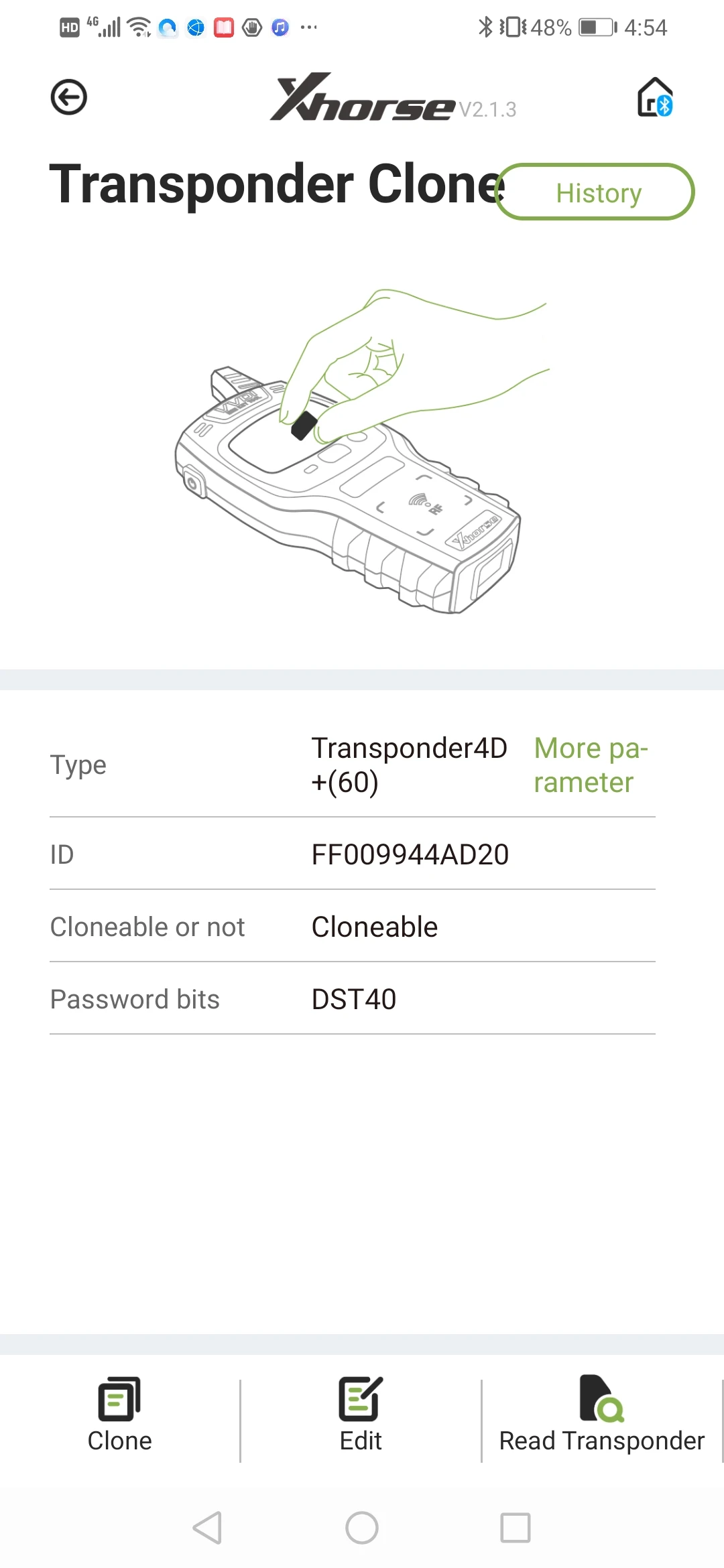Select the ID value FF009944AD20
The height and width of the screenshot is (1568, 724).
pos(410,854)
